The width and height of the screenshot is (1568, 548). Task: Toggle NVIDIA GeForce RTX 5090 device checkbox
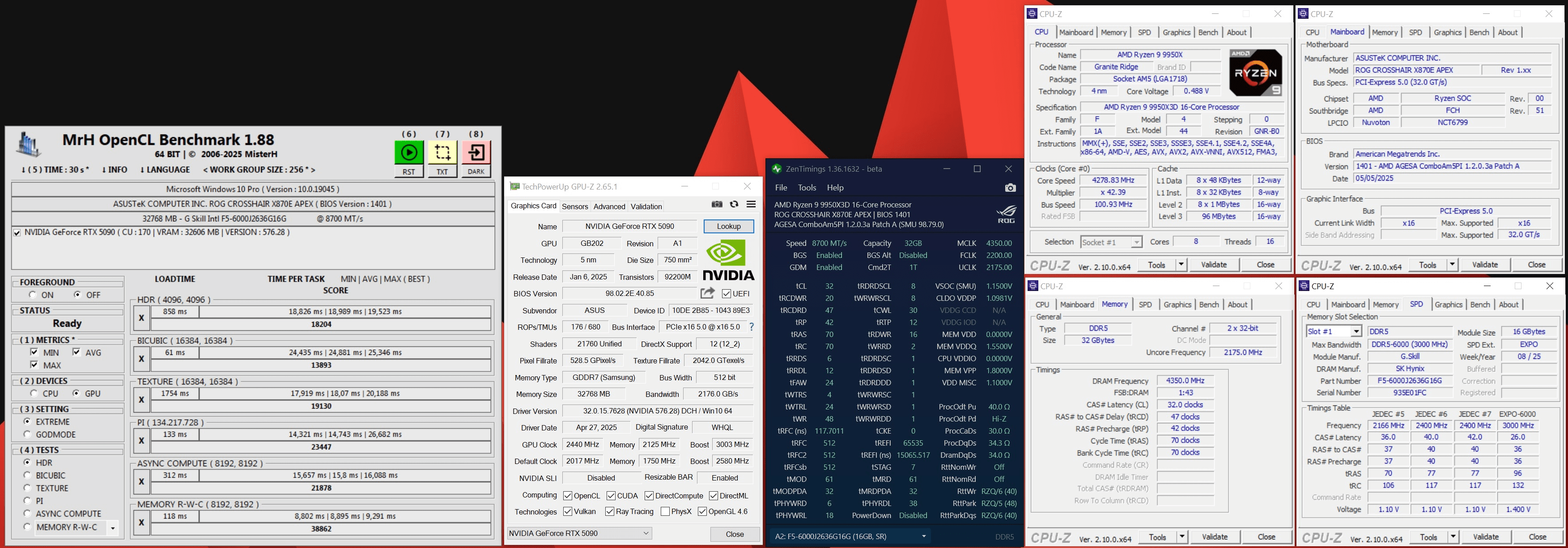(x=17, y=232)
